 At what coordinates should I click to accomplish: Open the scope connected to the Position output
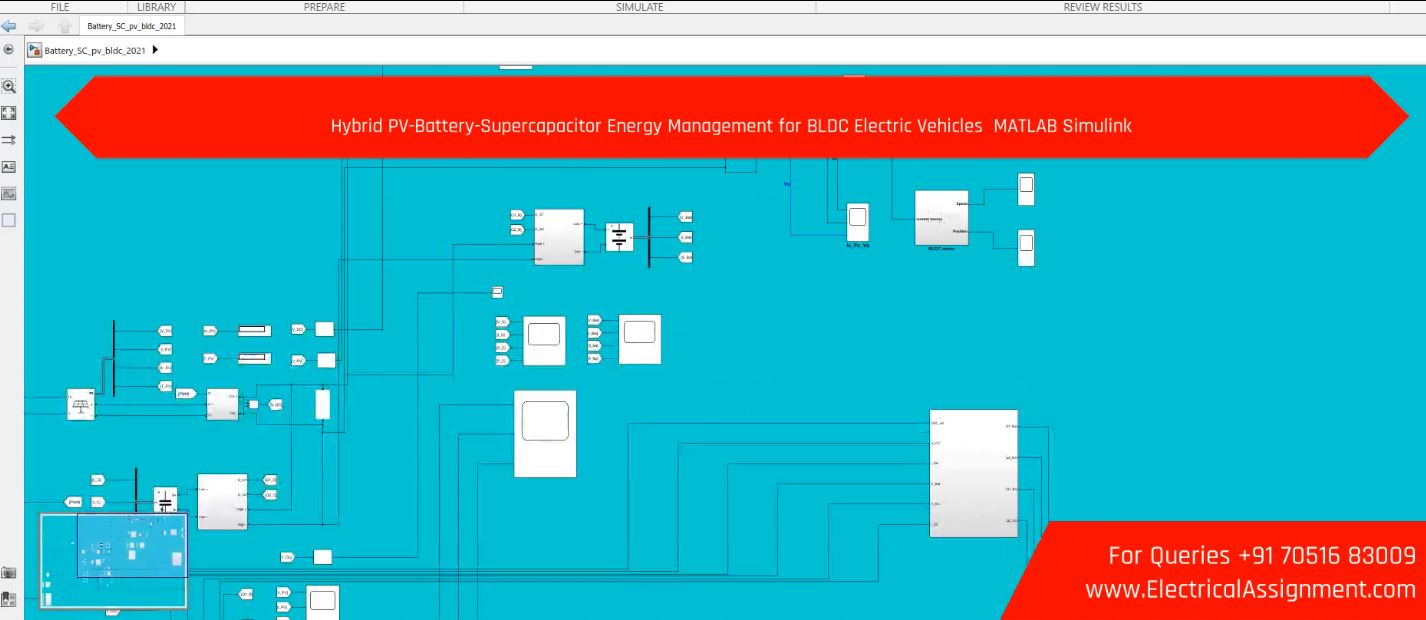(x=1026, y=249)
